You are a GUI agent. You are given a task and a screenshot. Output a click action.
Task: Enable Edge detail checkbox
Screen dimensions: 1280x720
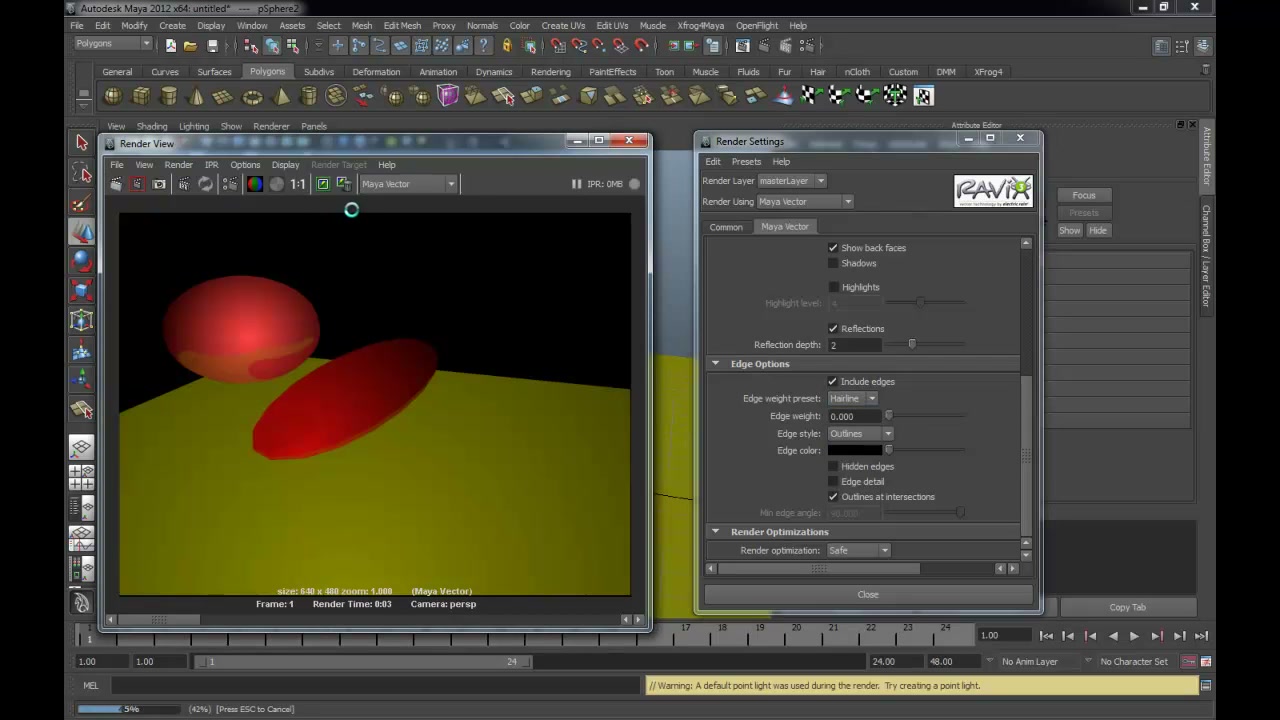click(833, 481)
